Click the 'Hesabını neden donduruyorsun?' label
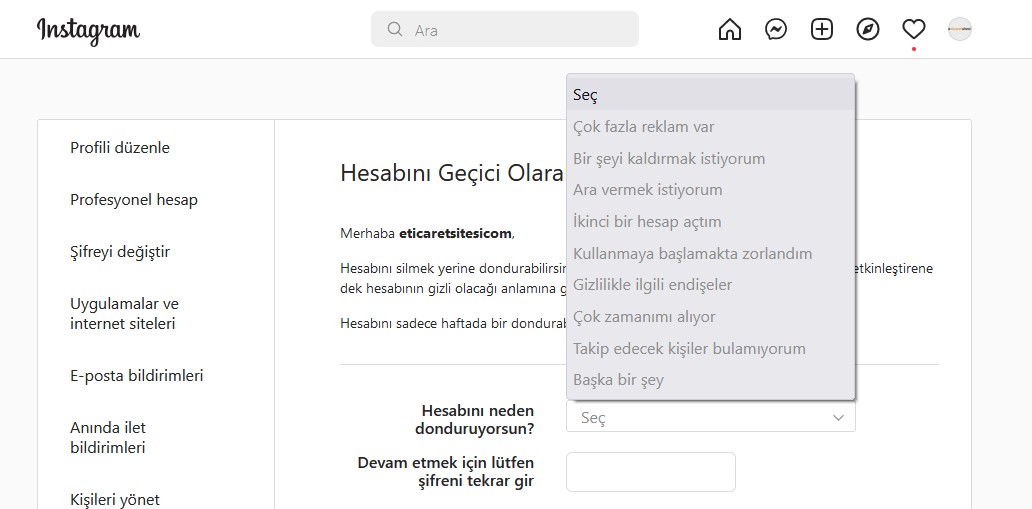This screenshot has width=1032, height=509. [x=477, y=419]
